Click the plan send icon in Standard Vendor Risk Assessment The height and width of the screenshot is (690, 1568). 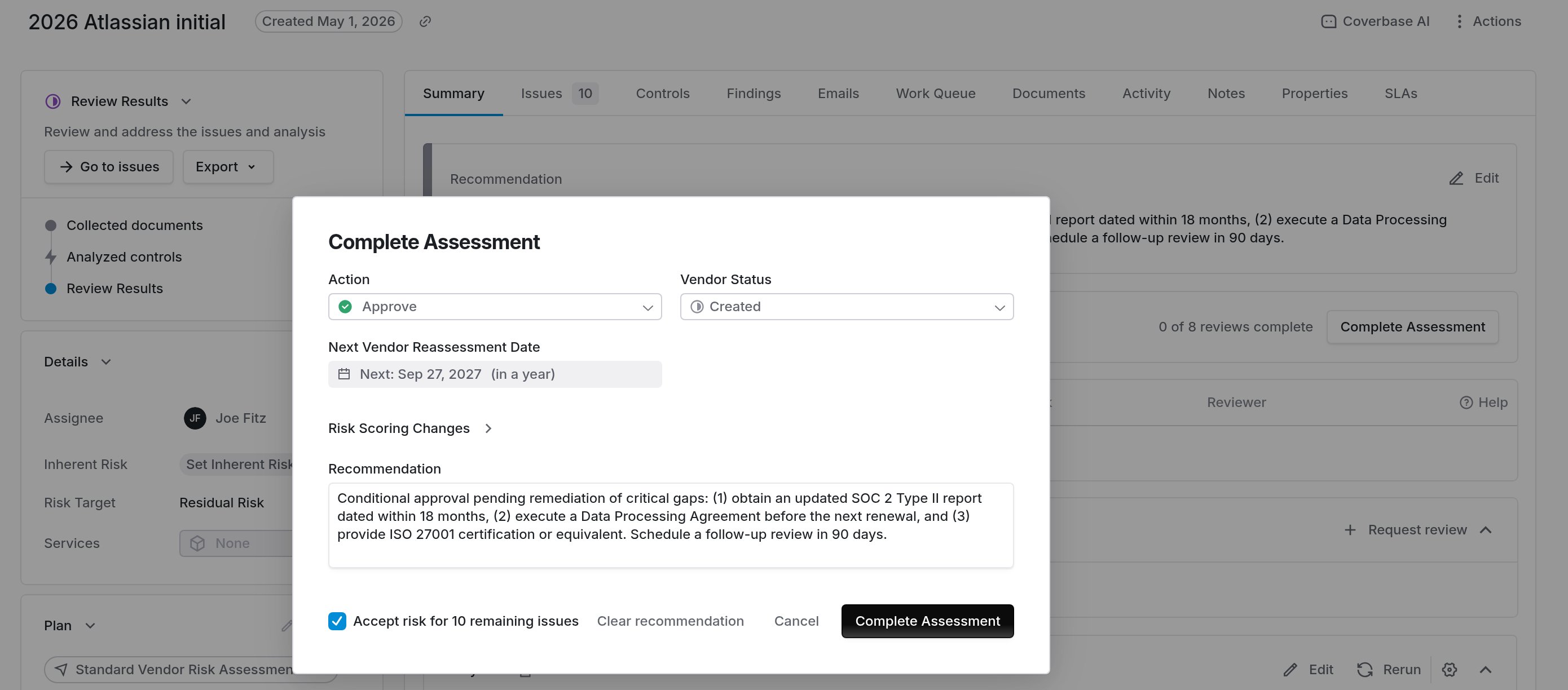click(61, 669)
